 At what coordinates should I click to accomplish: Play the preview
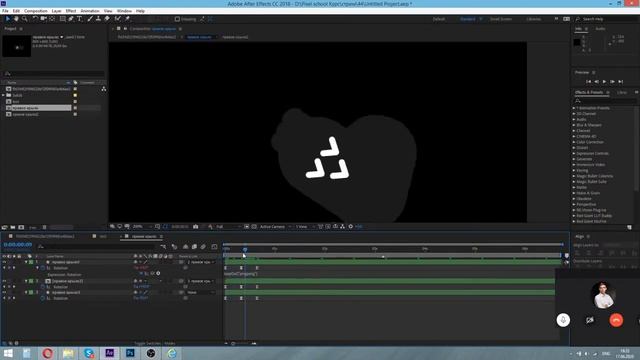click(604, 82)
